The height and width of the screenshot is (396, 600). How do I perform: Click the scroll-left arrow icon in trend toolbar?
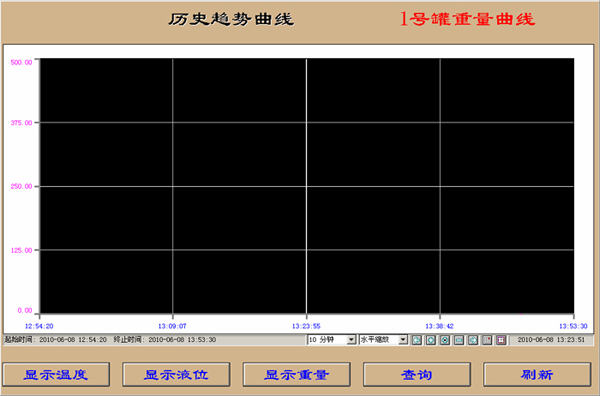pos(417,340)
